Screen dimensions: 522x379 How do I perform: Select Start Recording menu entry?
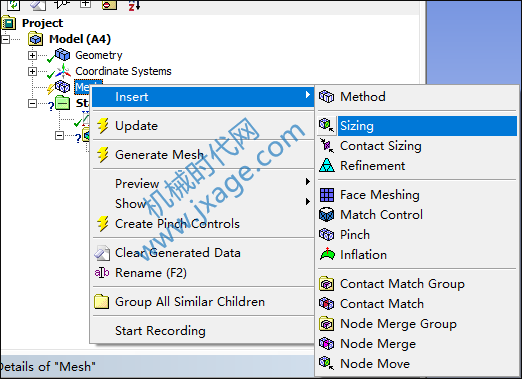coord(203,331)
